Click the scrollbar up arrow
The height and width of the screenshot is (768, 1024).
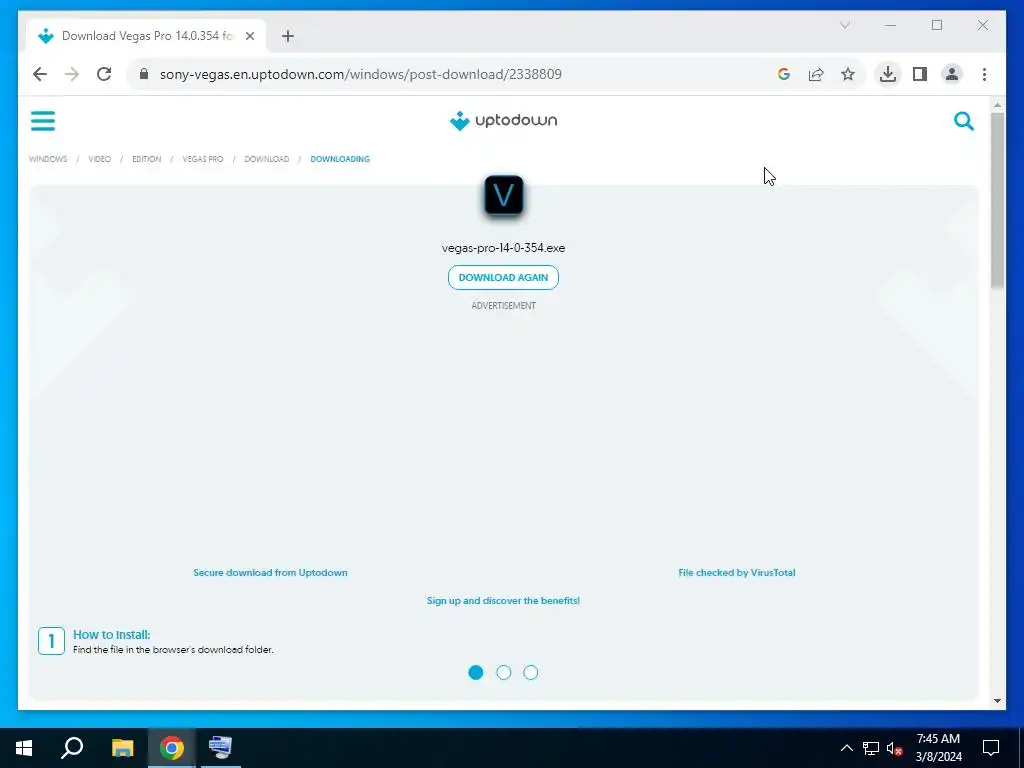point(997,104)
